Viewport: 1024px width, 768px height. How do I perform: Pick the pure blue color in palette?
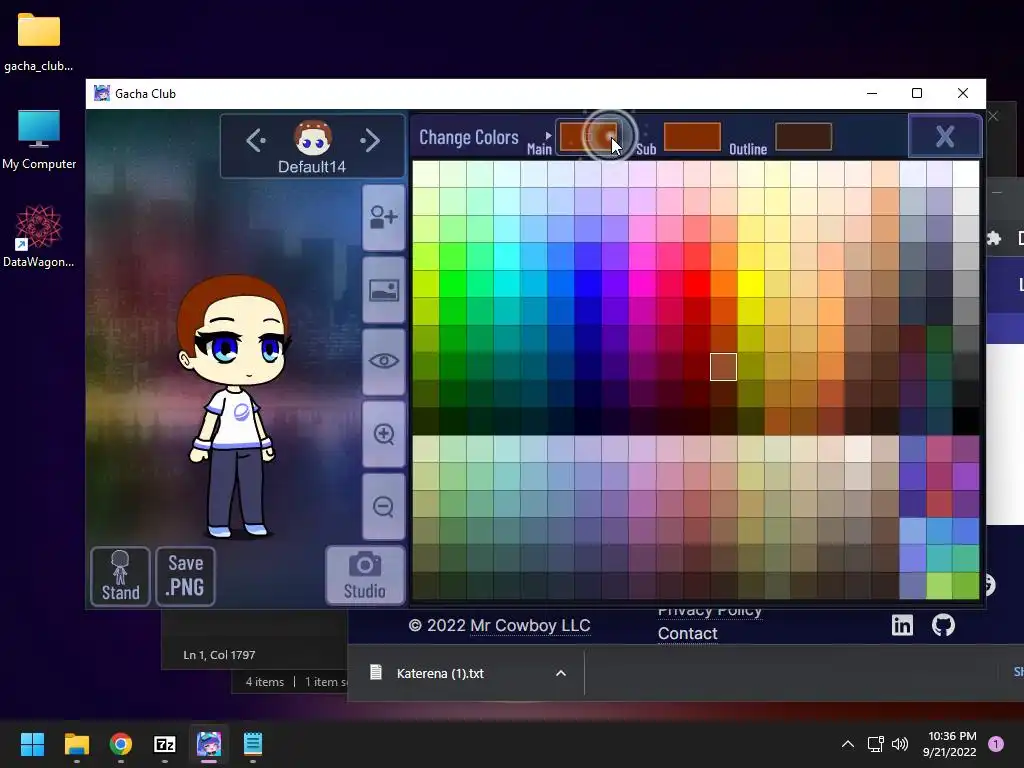pyautogui.click(x=588, y=284)
